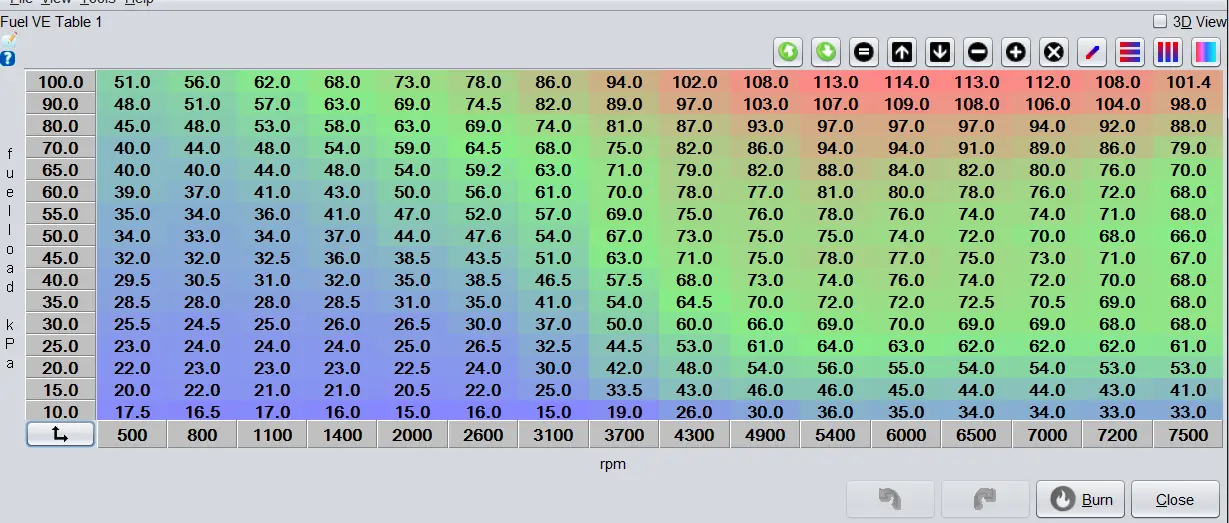Select the cell with value 107.0
The width and height of the screenshot is (1229, 523).
(836, 104)
